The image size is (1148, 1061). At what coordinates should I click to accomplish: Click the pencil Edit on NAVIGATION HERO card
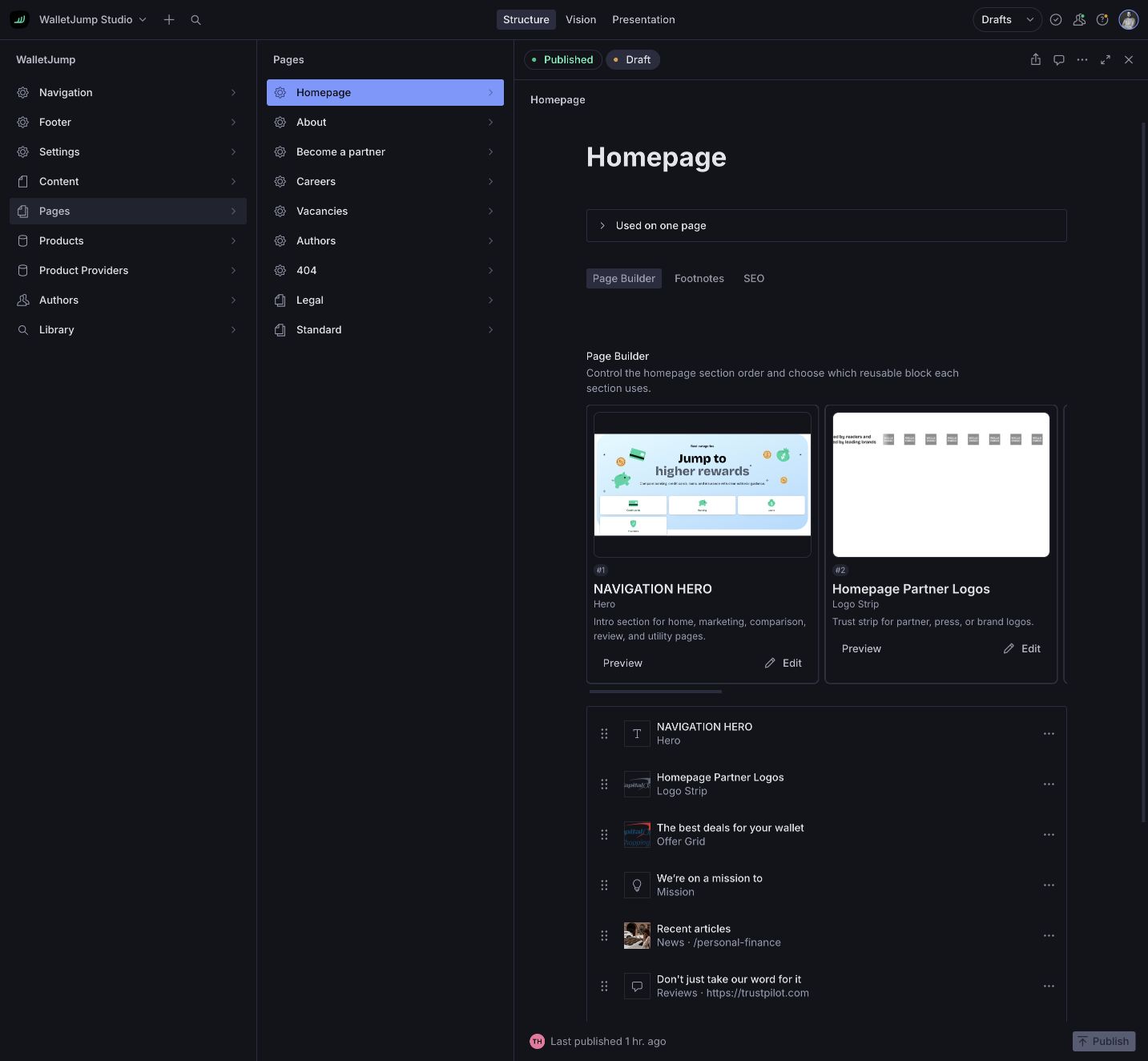coord(783,663)
